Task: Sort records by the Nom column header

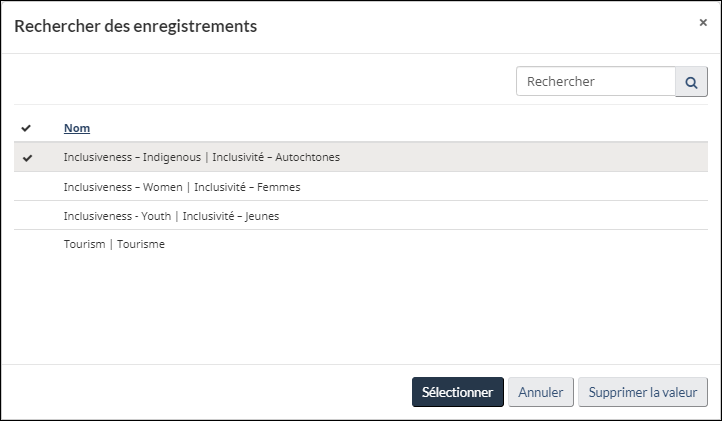Action: (77, 129)
